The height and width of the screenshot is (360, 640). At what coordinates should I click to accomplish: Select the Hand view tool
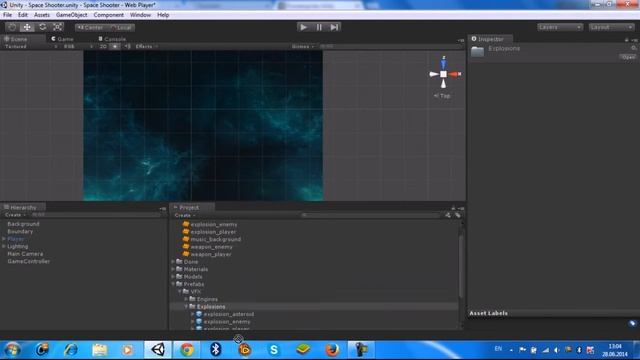[12, 27]
